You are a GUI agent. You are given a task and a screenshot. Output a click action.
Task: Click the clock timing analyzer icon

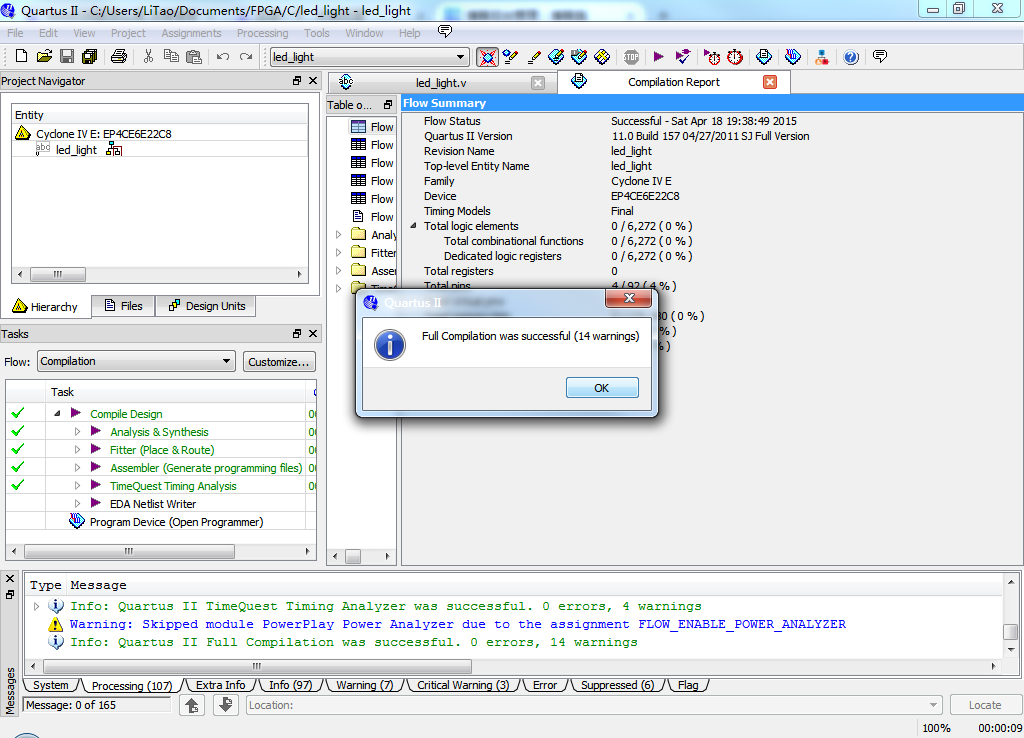(x=735, y=57)
